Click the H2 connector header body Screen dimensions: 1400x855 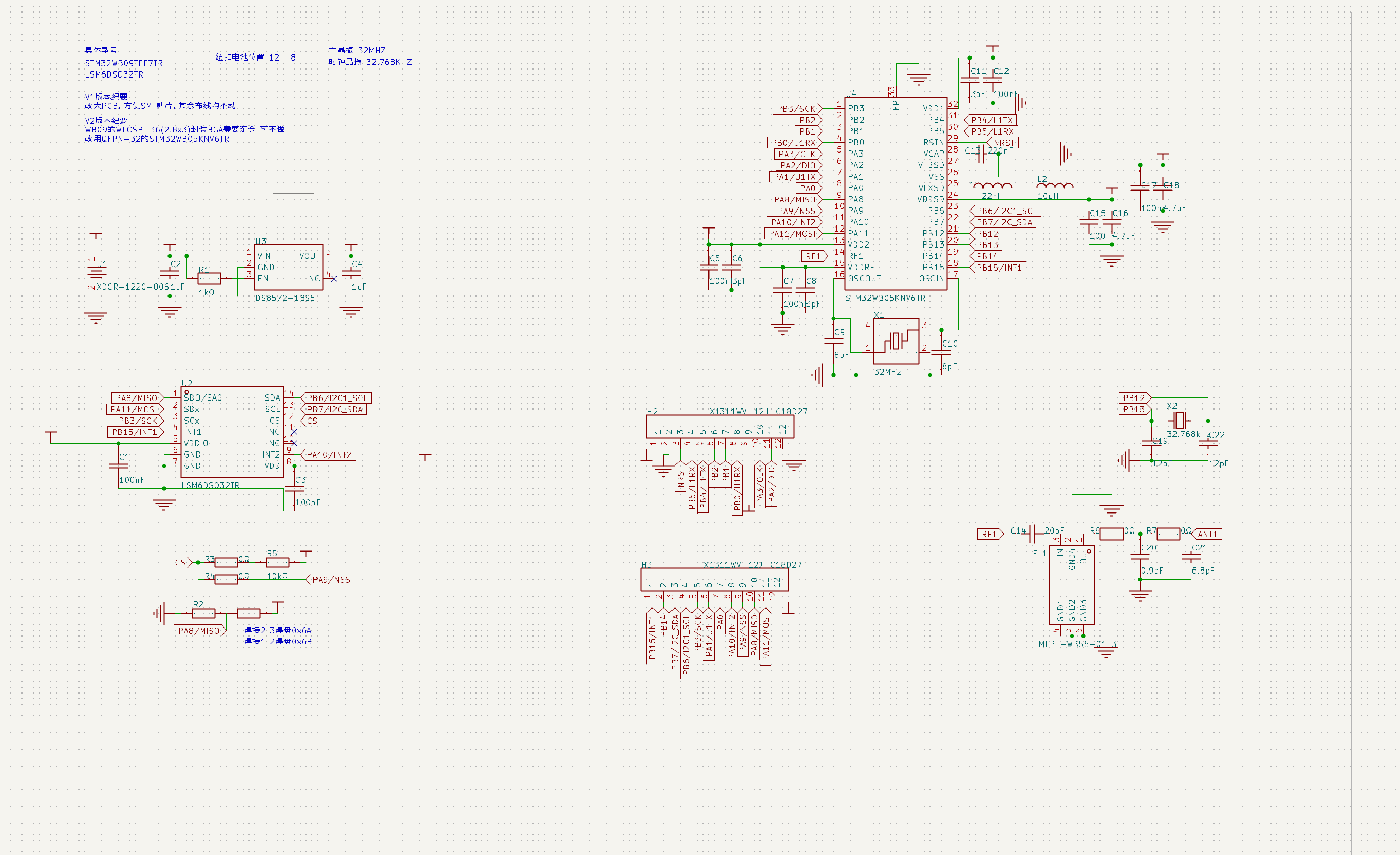[x=720, y=426]
